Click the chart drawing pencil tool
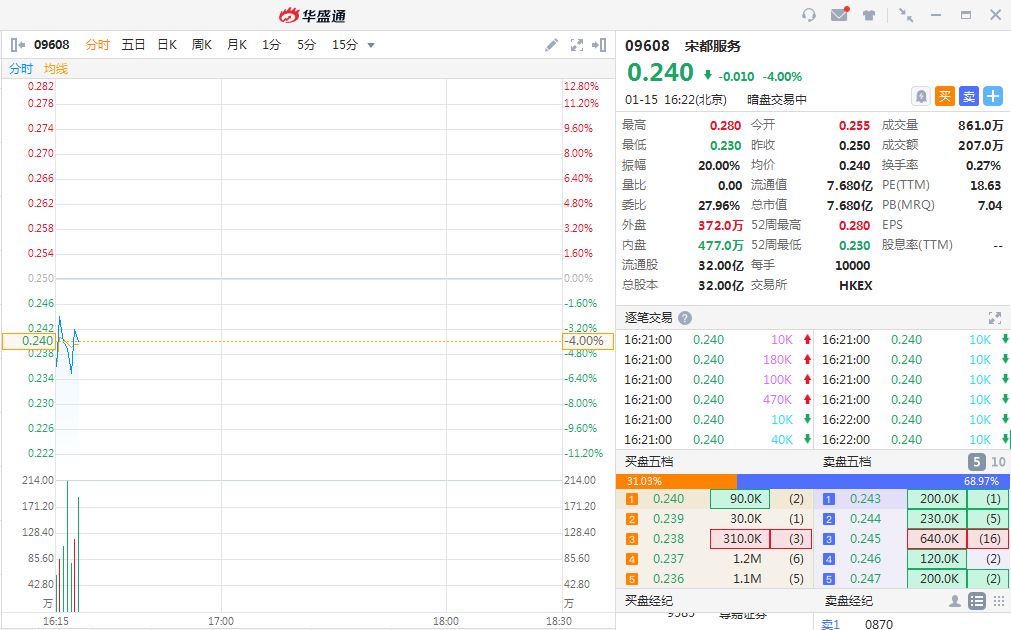Image resolution: width=1011 pixels, height=630 pixels. (x=551, y=45)
